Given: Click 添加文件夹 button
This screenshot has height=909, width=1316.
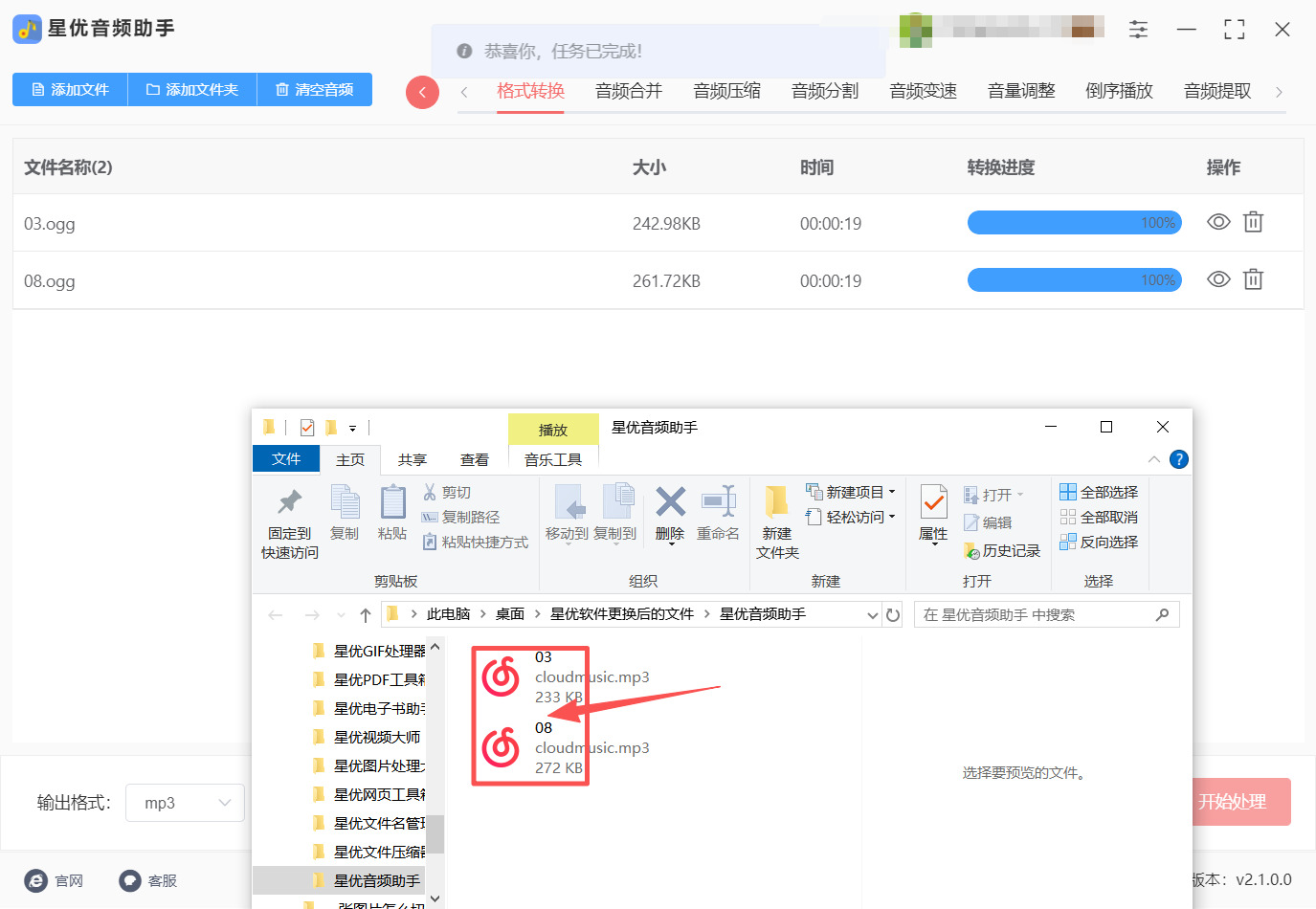Looking at the screenshot, I should click(192, 89).
